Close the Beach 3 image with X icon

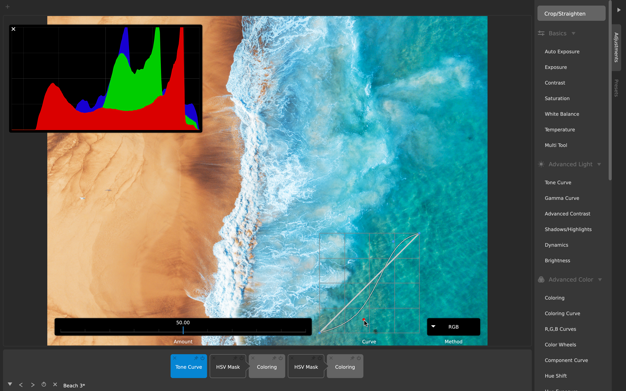tap(55, 385)
